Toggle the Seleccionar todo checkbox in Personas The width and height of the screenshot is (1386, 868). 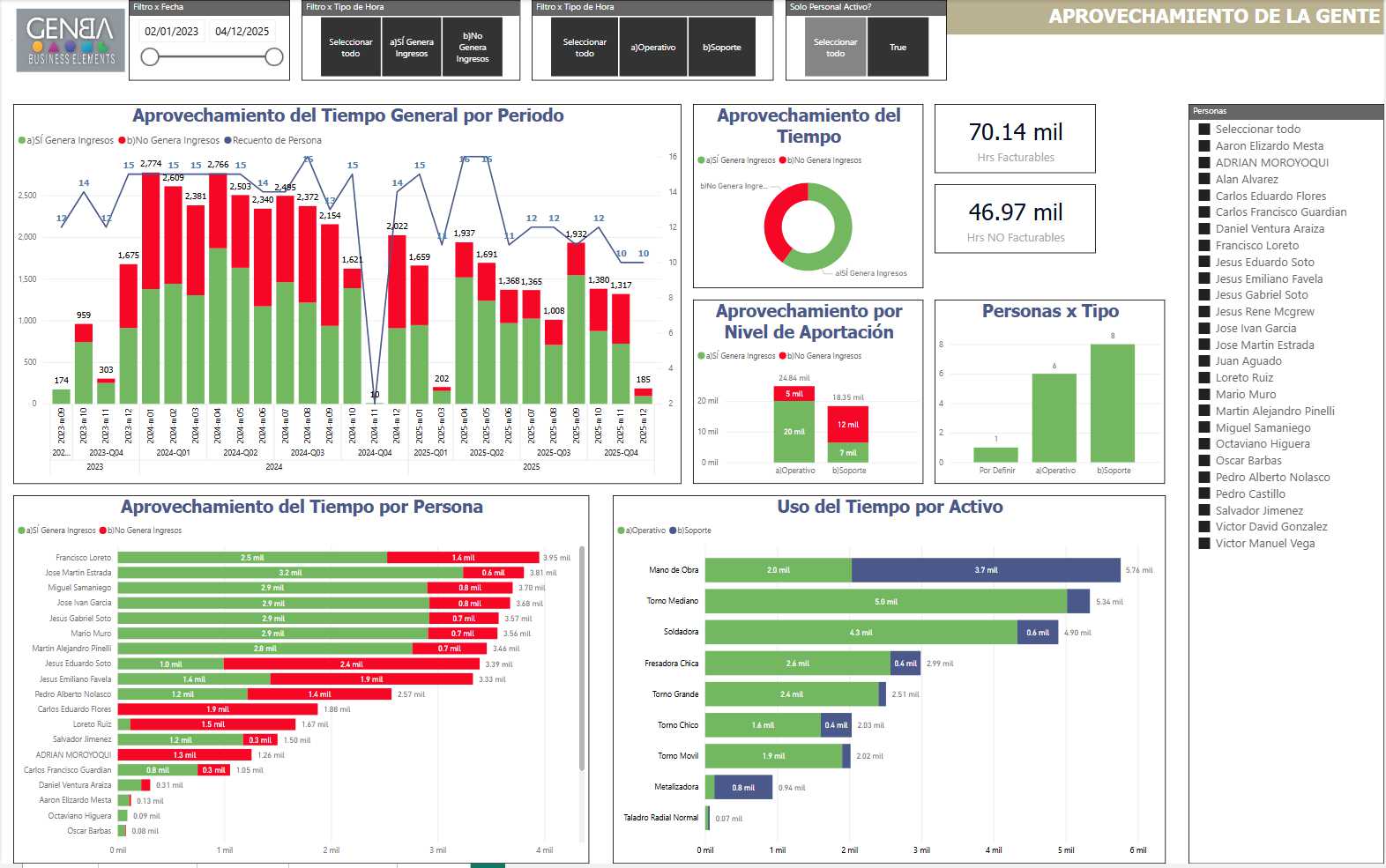click(1204, 130)
